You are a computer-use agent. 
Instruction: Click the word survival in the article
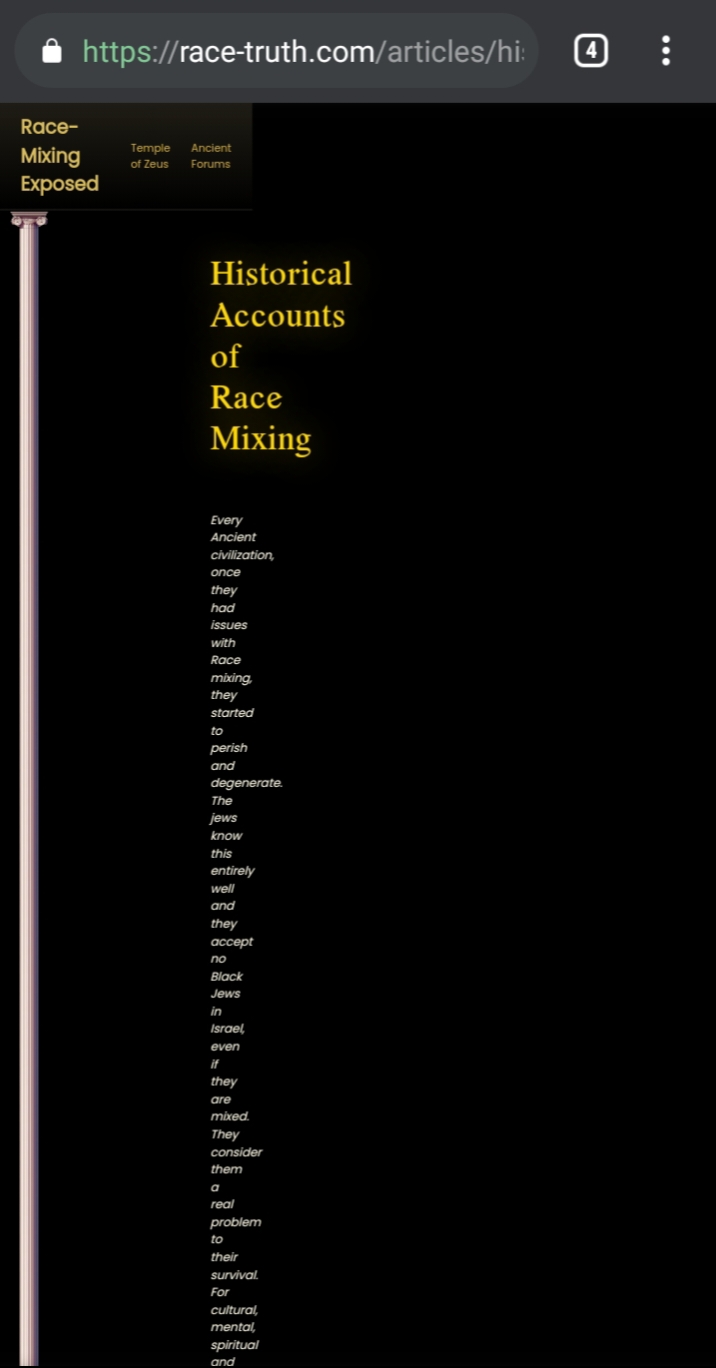pos(234,1274)
